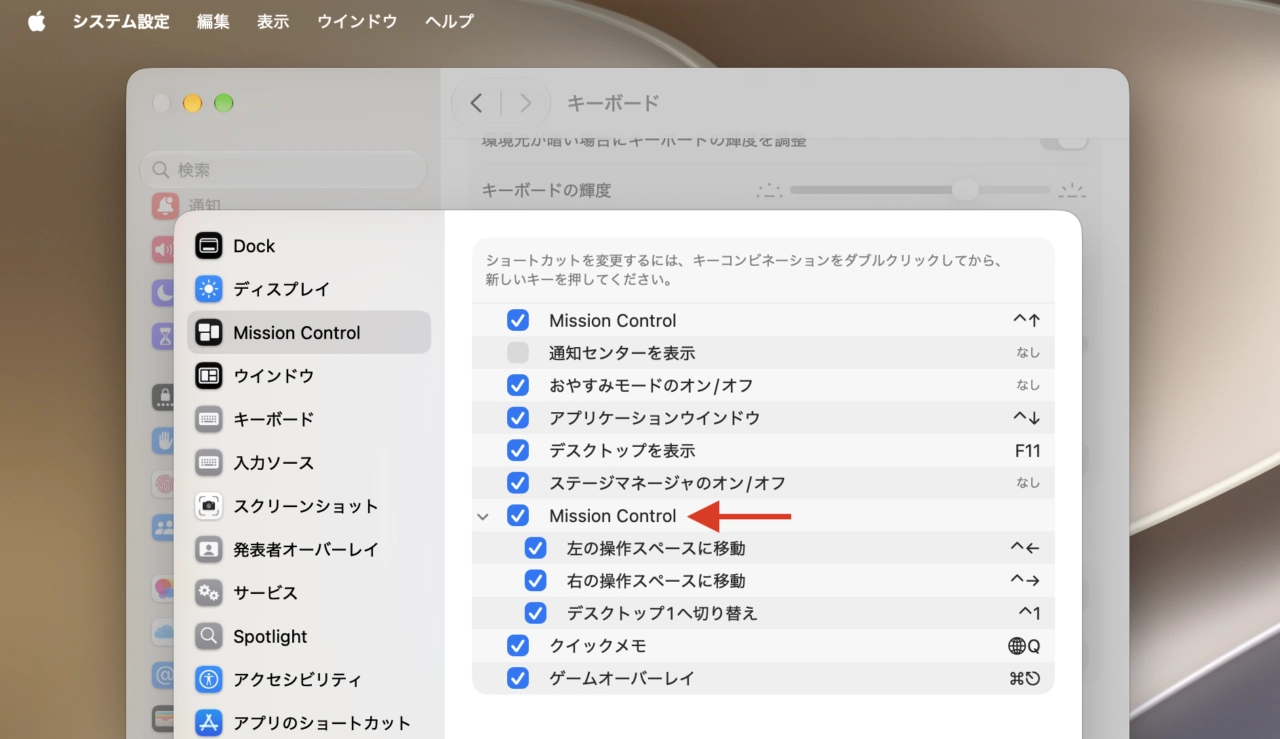The height and width of the screenshot is (739, 1280).
Task: Click the globe Q shortcut for クイックメモ
Action: [1024, 646]
